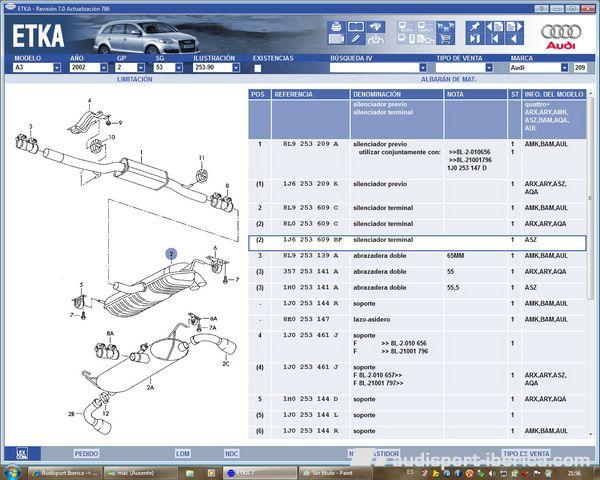Select highlighted row 1J6 253 609 BF
The height and width of the screenshot is (480, 600).
click(417, 243)
